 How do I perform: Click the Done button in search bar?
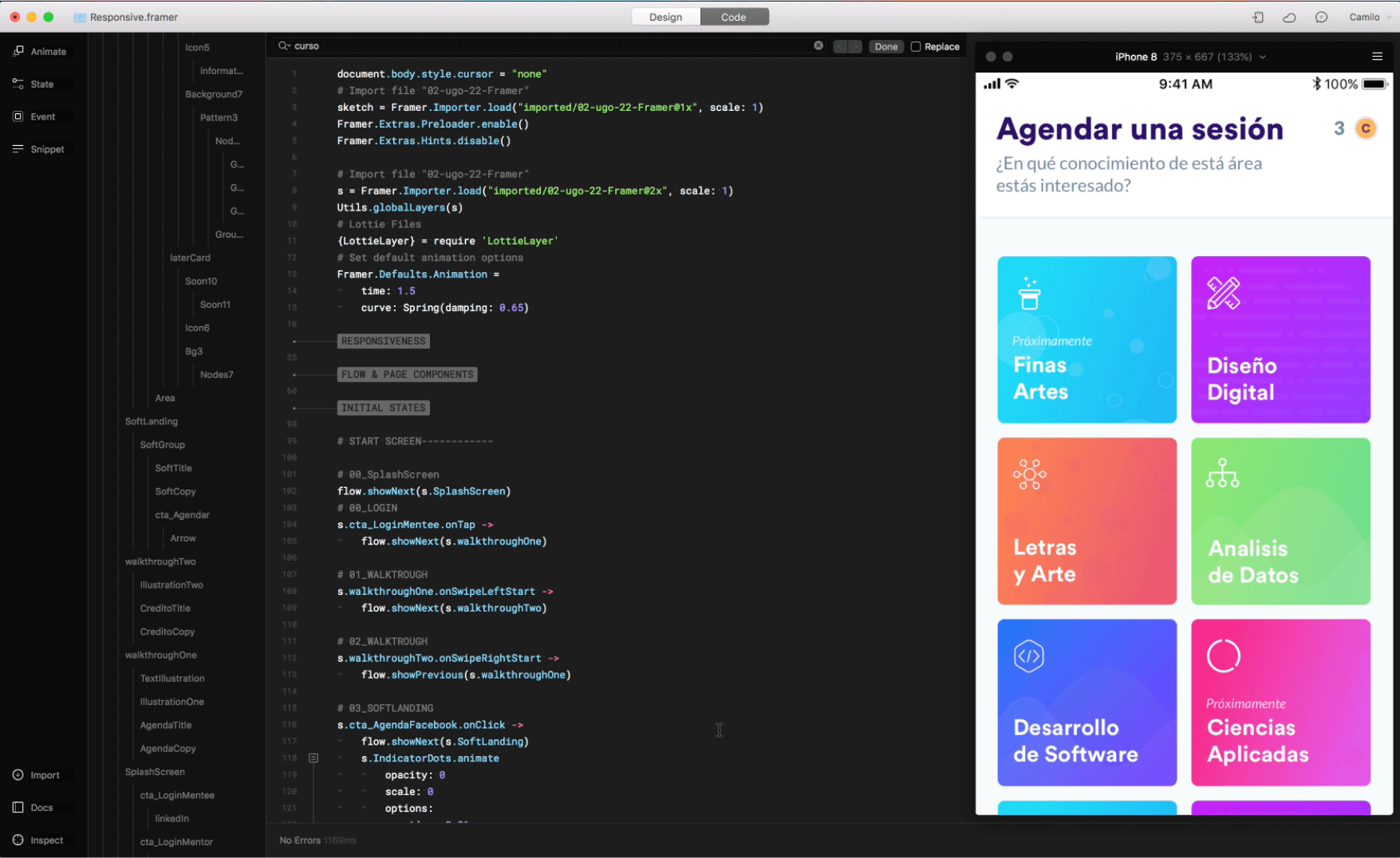coord(885,46)
